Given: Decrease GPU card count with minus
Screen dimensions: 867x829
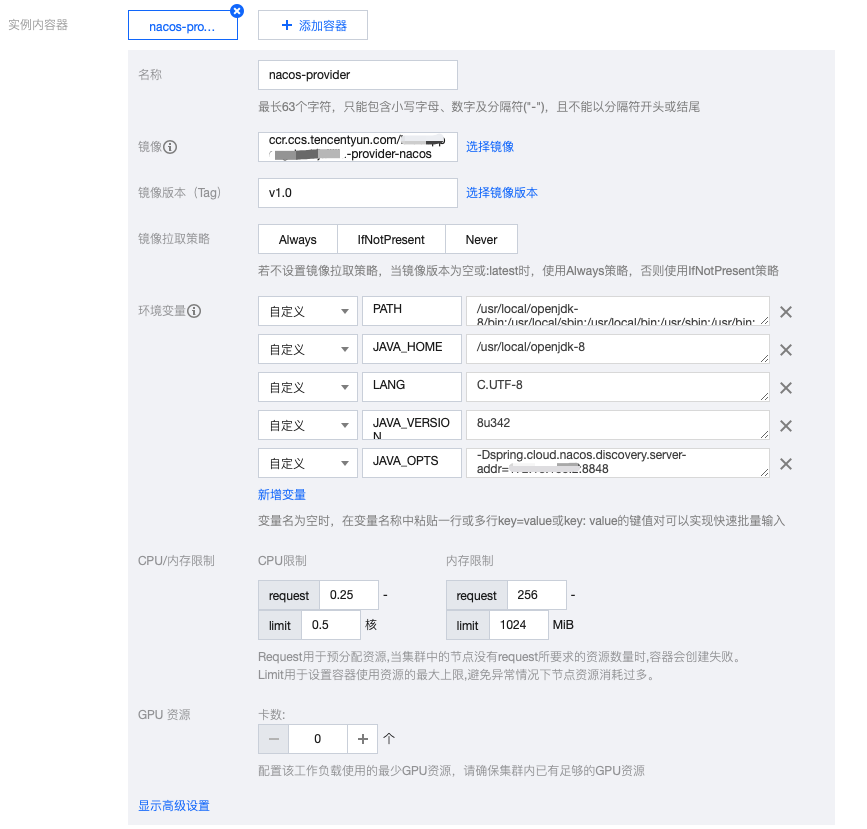Looking at the screenshot, I should coord(274,739).
